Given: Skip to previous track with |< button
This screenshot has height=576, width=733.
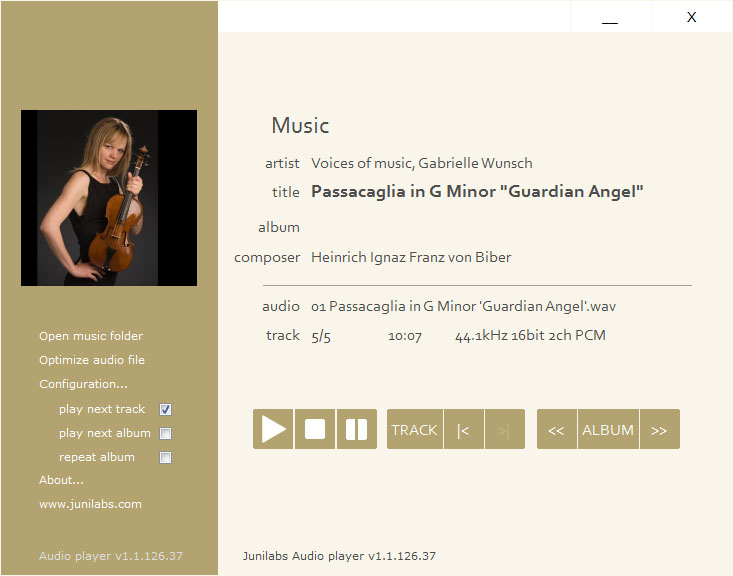Looking at the screenshot, I should point(464,429).
